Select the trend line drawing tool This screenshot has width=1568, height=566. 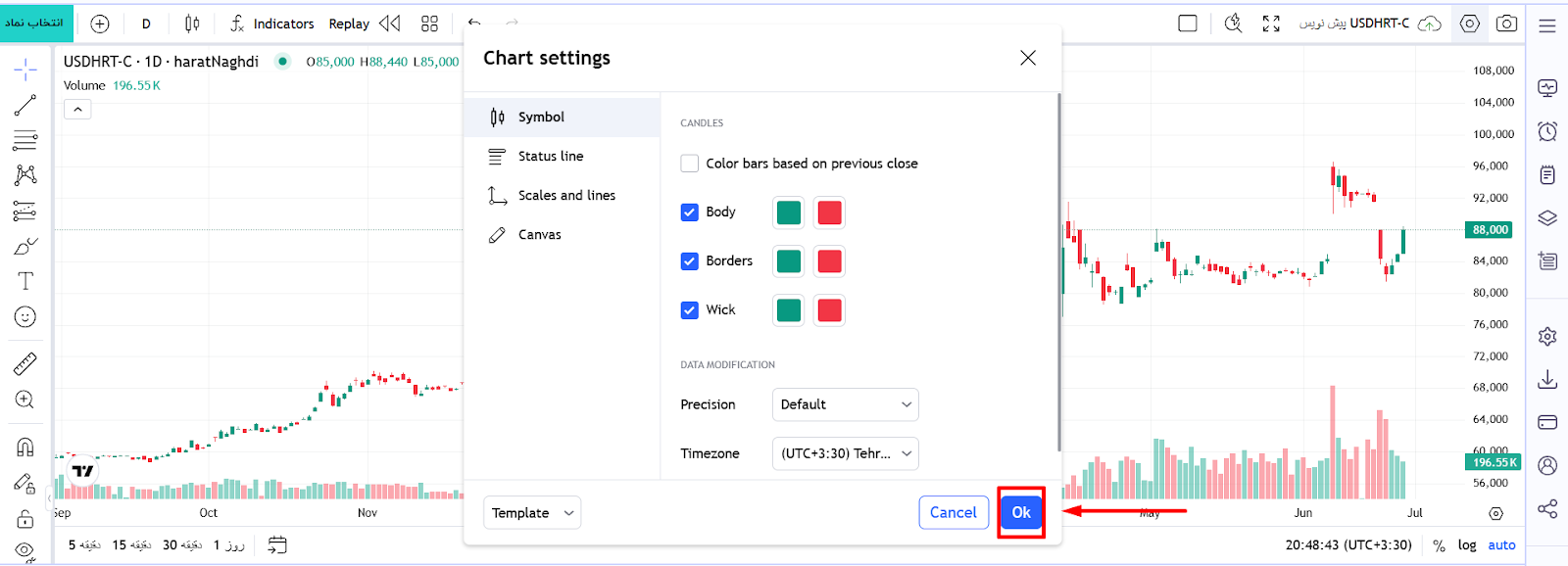(25, 105)
